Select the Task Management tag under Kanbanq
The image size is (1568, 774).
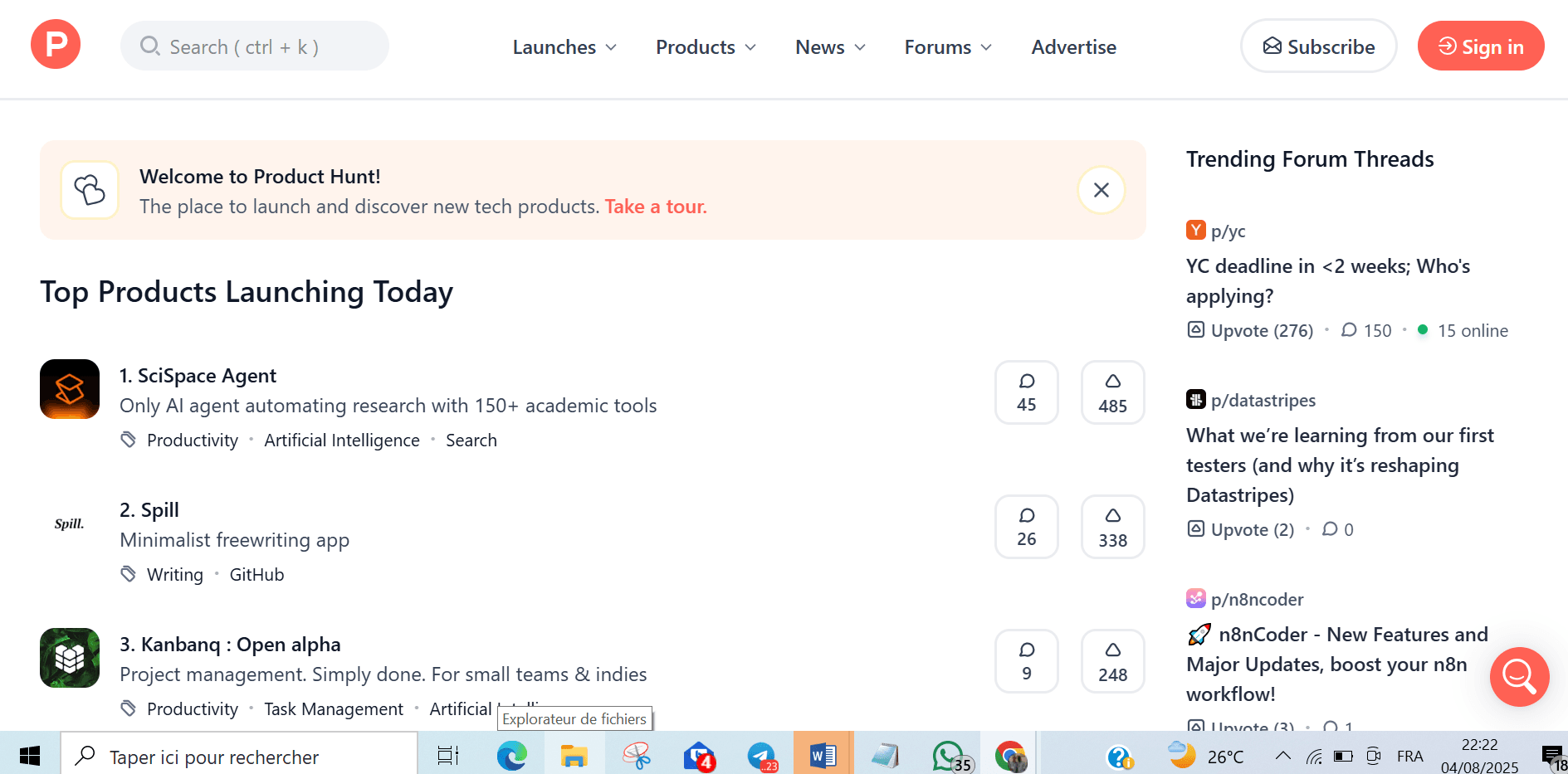[334, 709]
